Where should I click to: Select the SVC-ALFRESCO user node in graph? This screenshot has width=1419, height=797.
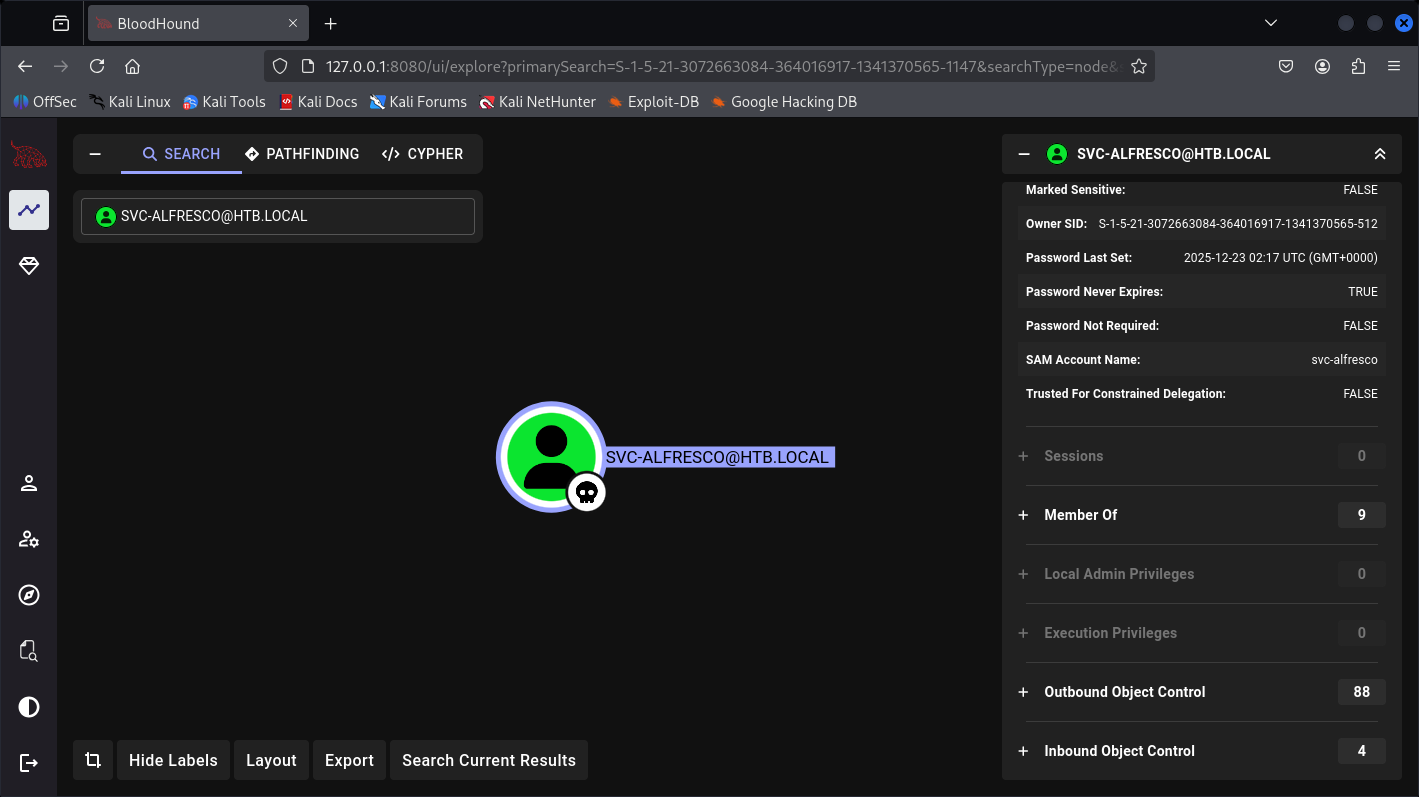point(550,457)
